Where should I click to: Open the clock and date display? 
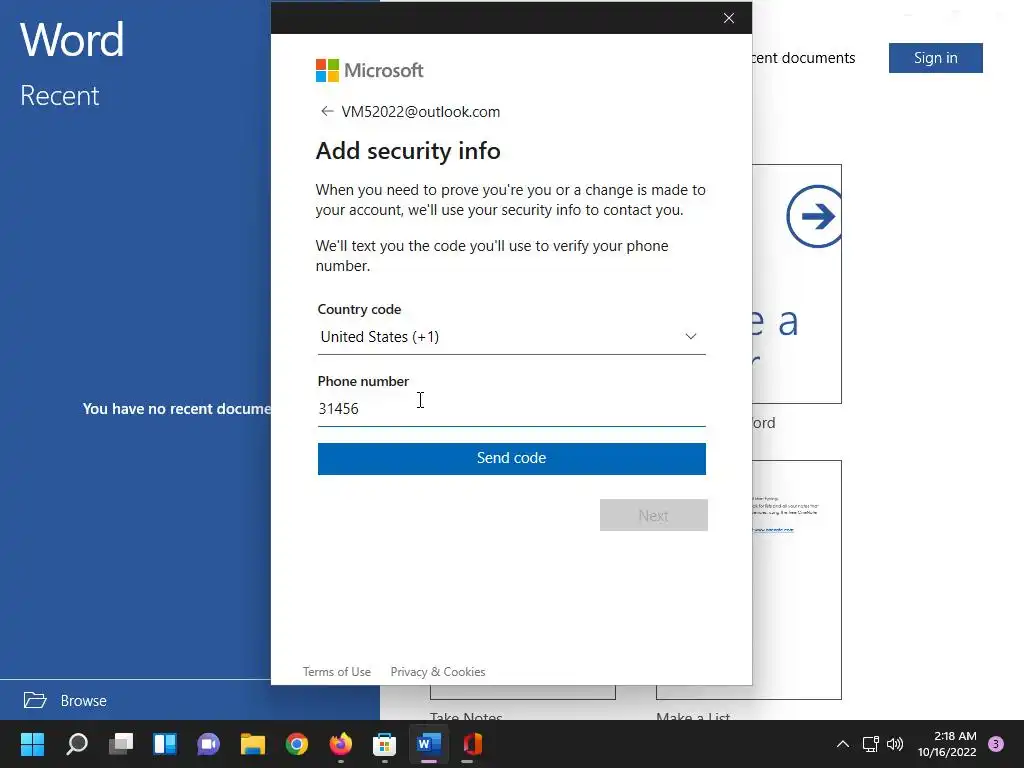947,744
